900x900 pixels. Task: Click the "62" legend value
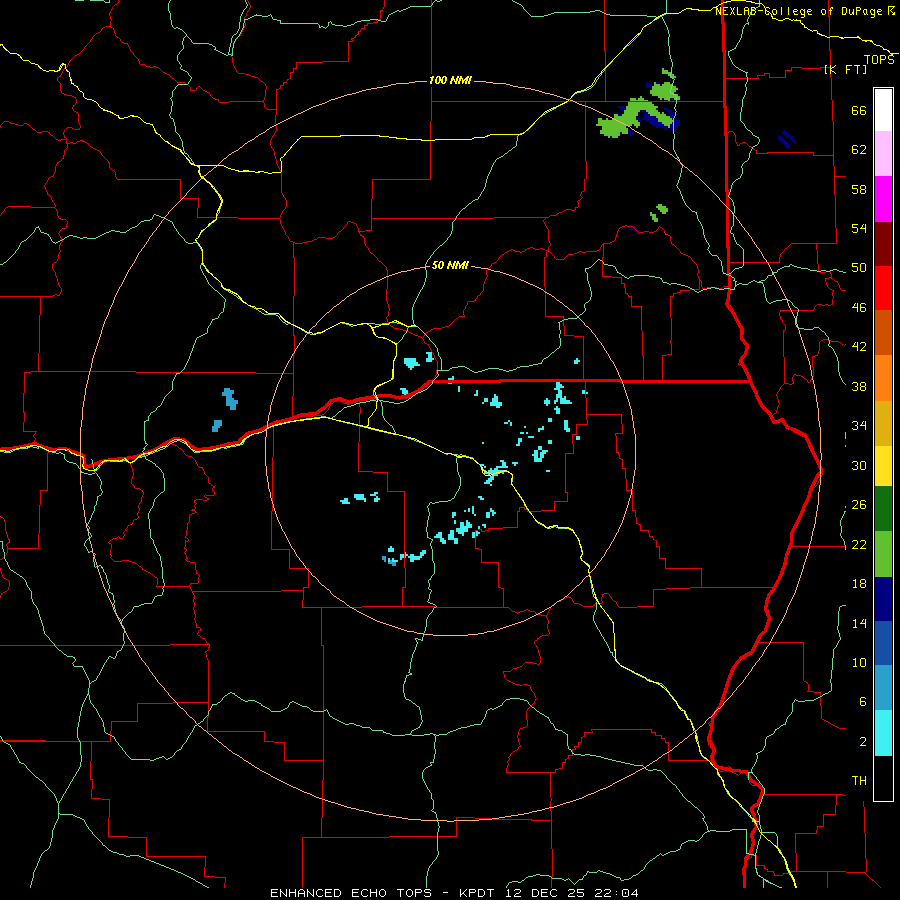[859, 150]
